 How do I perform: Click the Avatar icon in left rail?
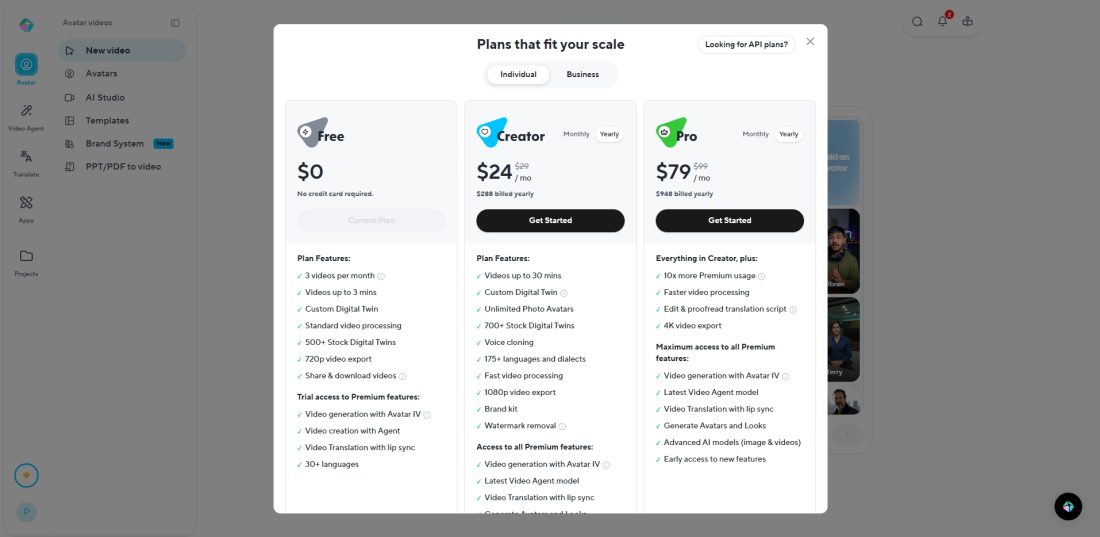tap(26, 65)
